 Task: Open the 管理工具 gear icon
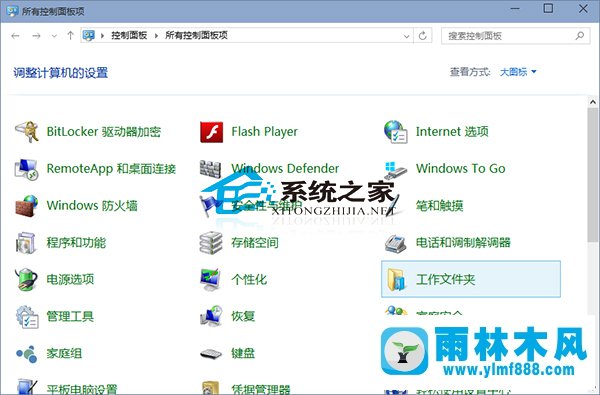(x=27, y=317)
